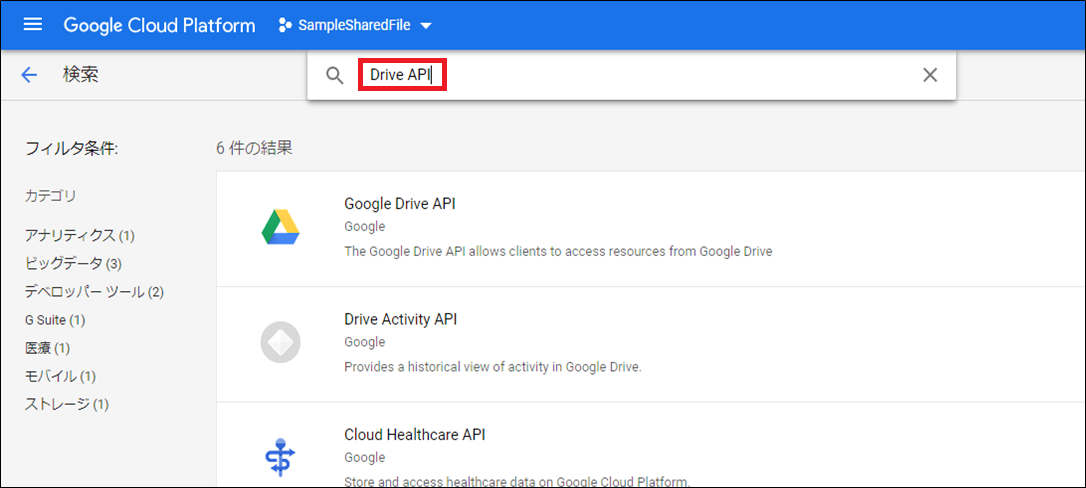Click 'Google' publisher under Google Drive API
This screenshot has width=1086, height=488.
pos(364,226)
